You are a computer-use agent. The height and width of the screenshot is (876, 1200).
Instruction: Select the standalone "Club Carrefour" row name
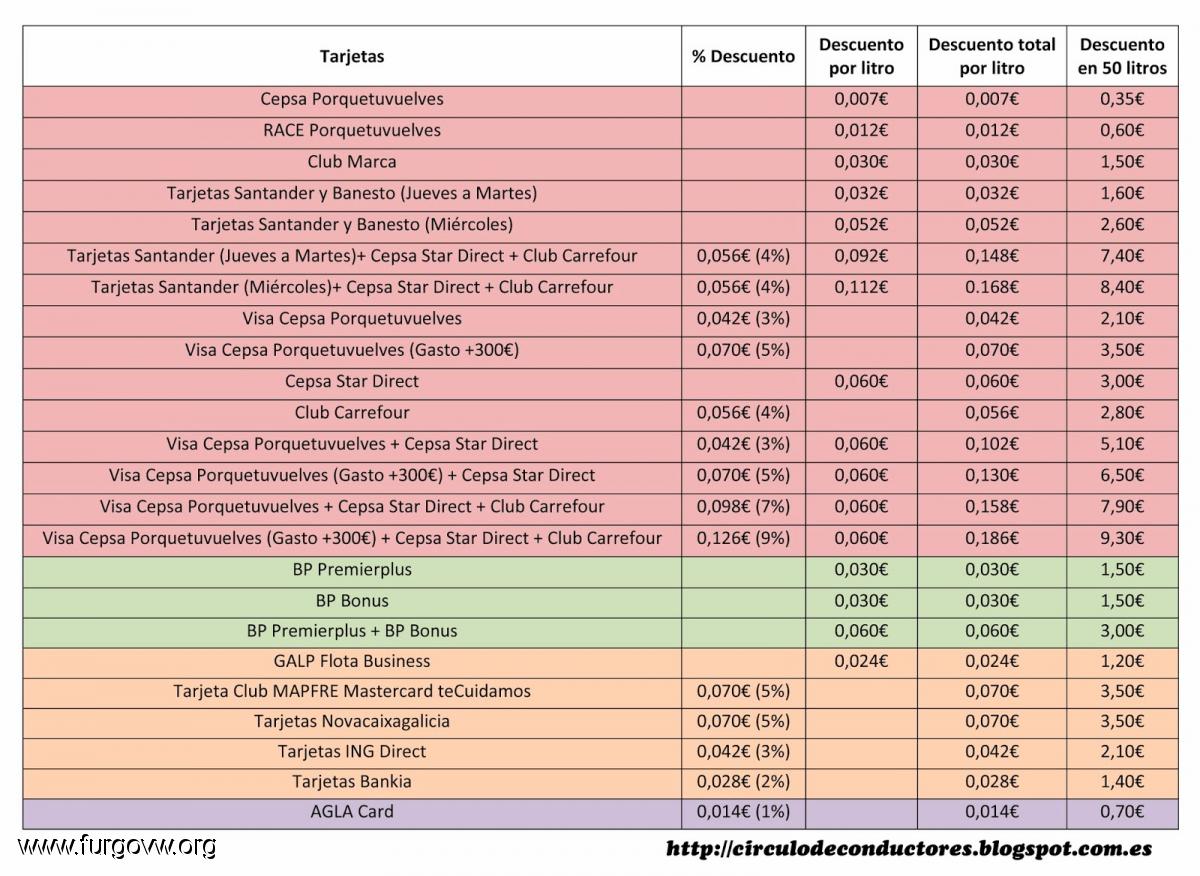352,412
